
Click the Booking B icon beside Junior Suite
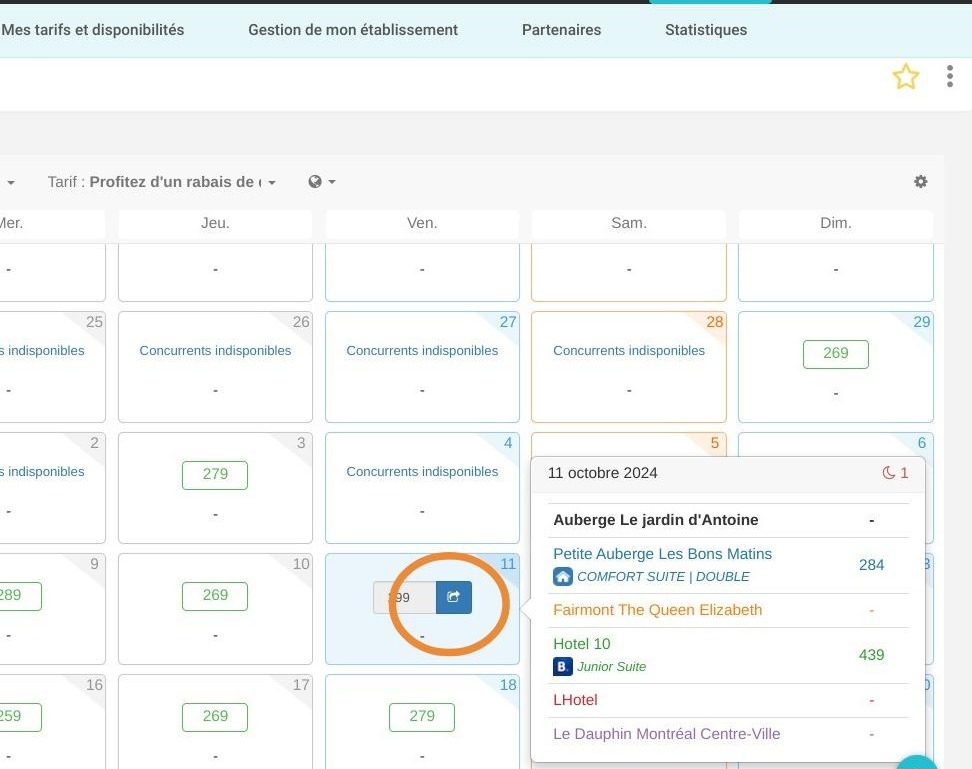coord(562,667)
